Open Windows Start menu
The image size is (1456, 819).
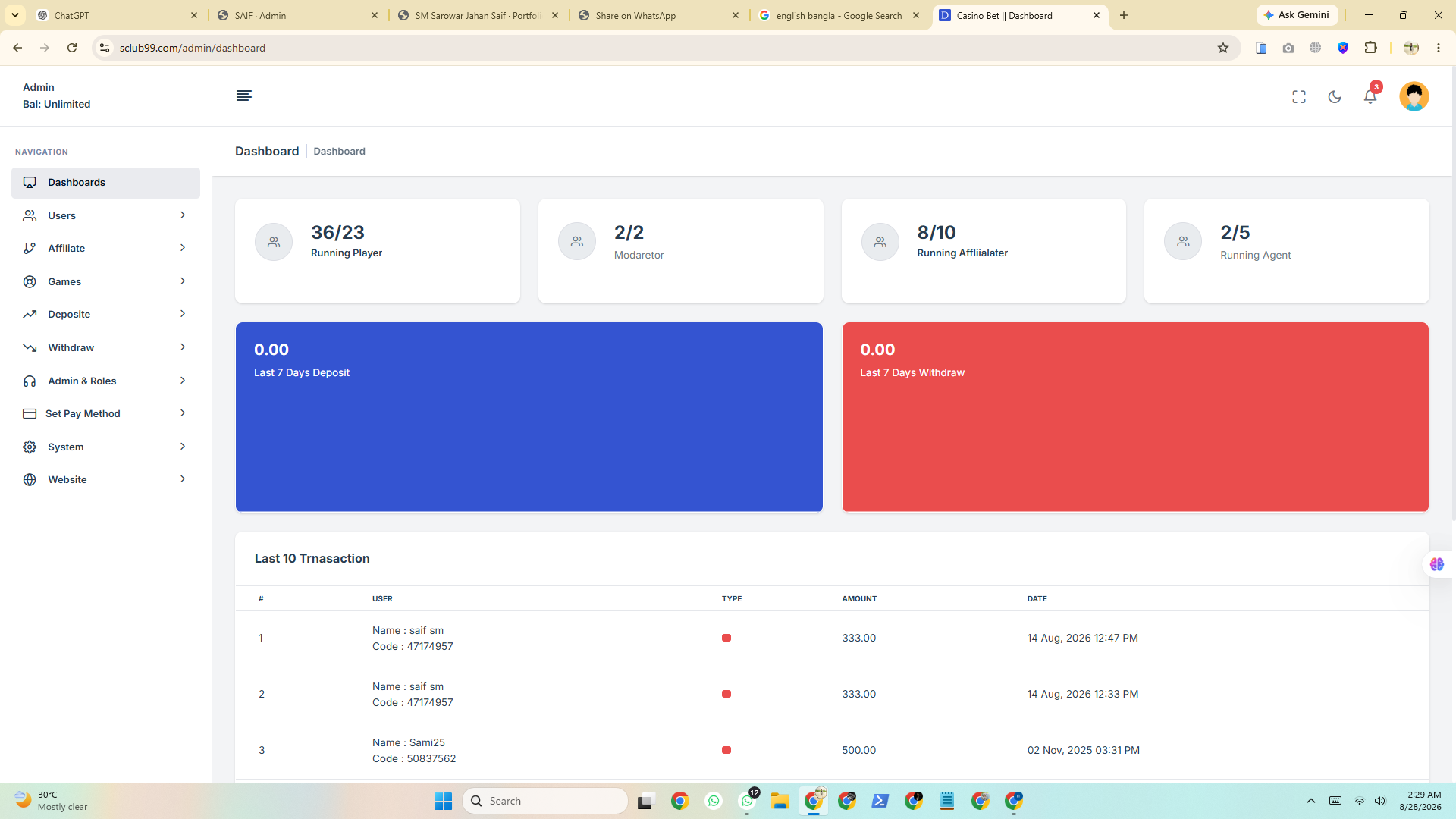[x=443, y=801]
